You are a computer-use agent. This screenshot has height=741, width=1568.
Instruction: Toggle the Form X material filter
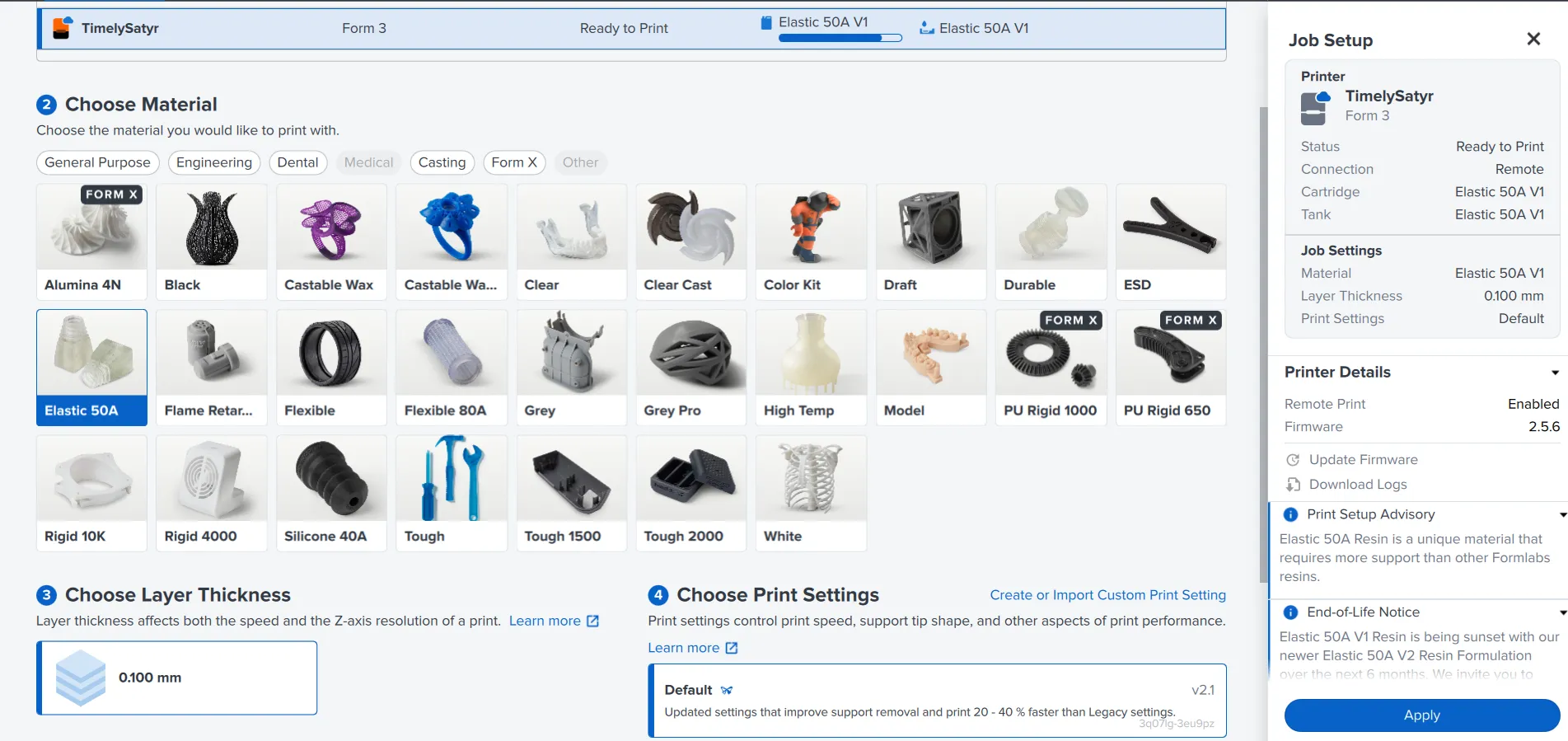pyautogui.click(x=514, y=162)
